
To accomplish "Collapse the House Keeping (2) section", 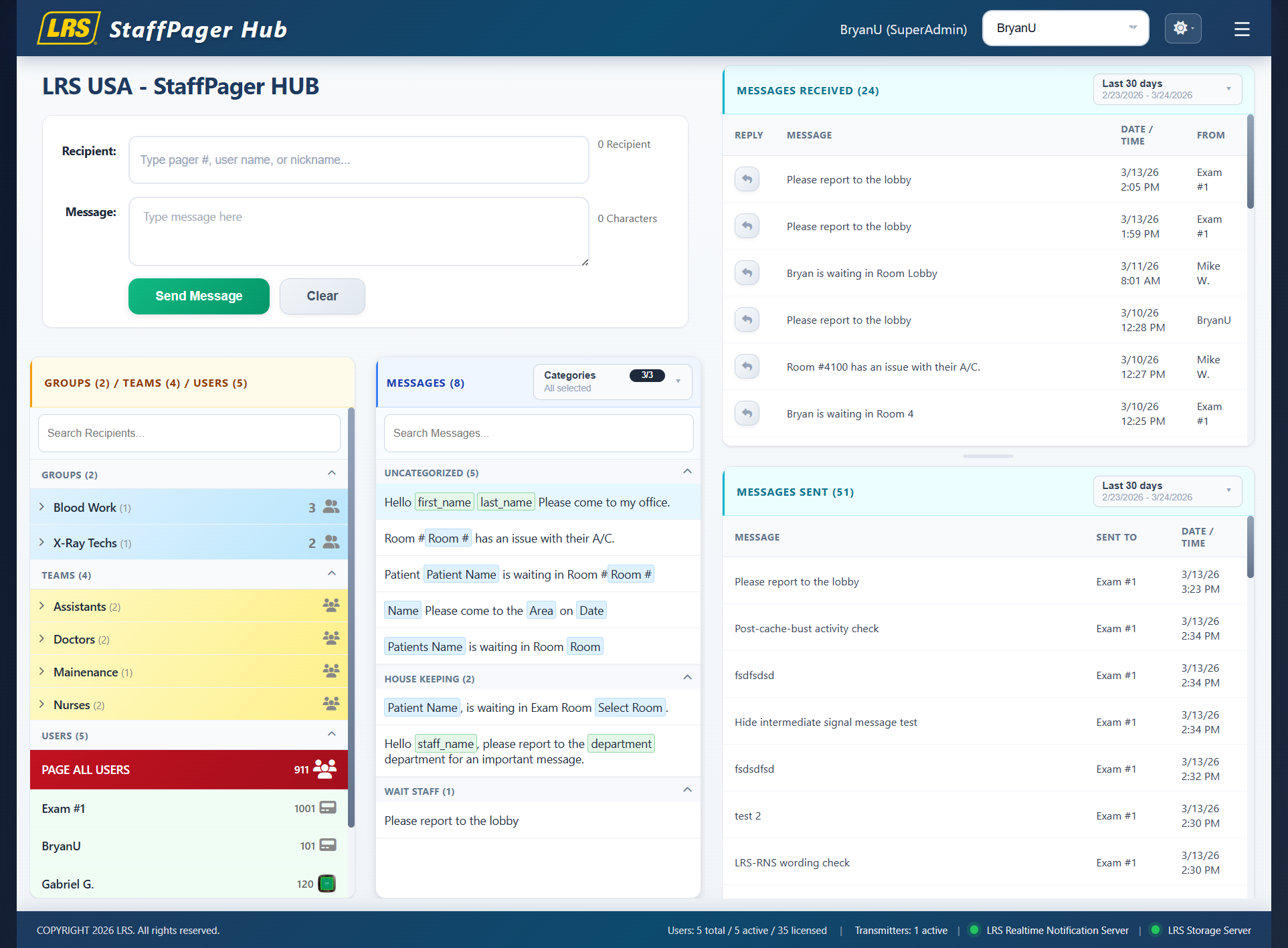I will (x=687, y=678).
